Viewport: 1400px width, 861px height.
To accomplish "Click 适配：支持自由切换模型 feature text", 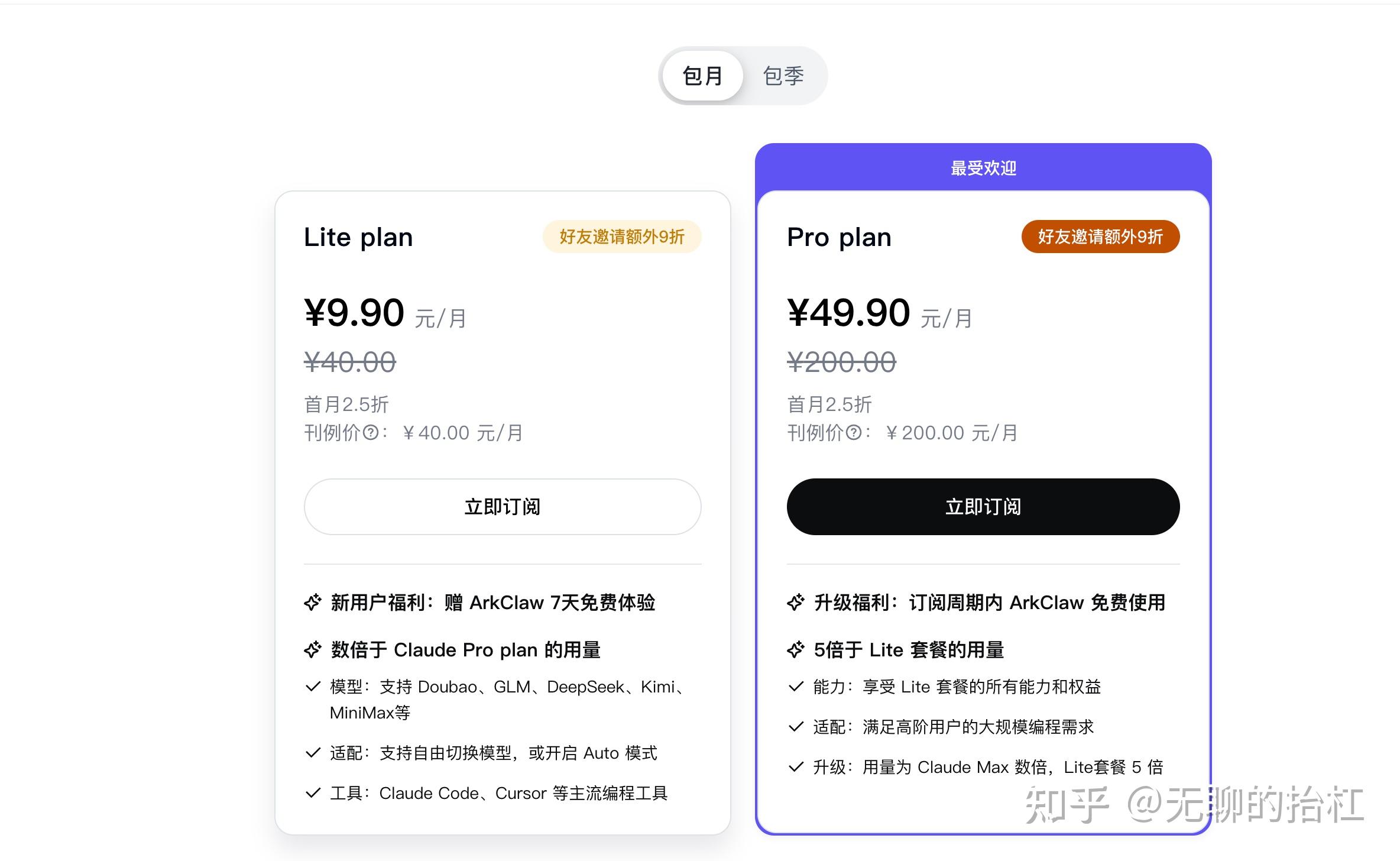I will [x=494, y=753].
